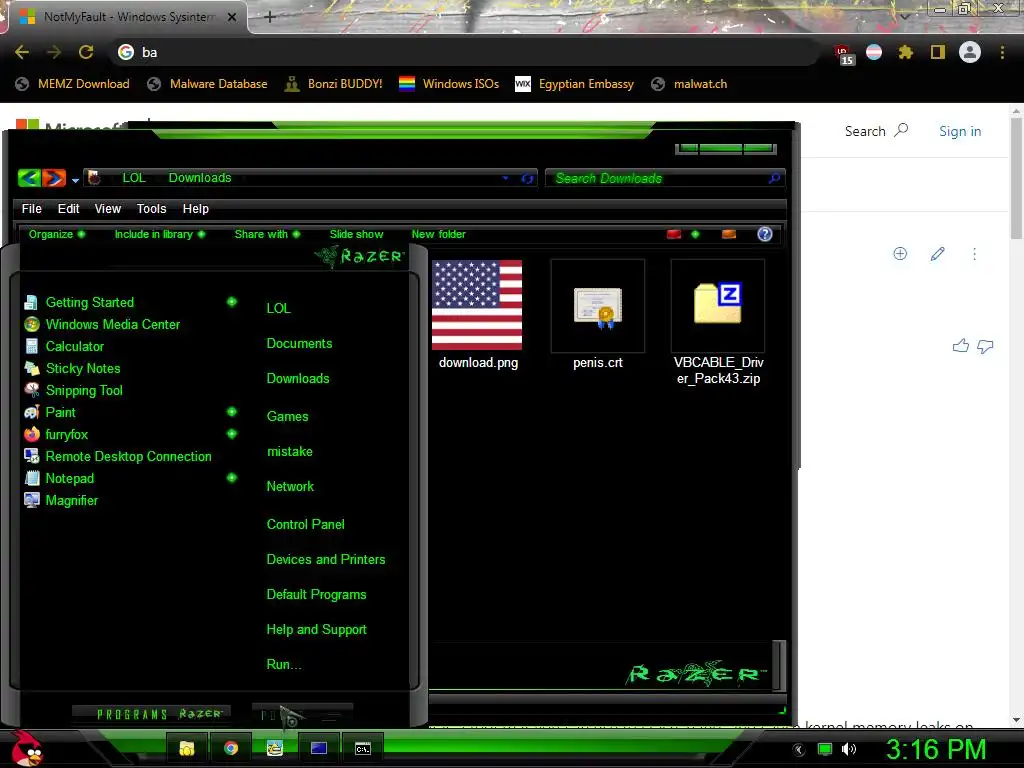1024x768 pixels.
Task: Open the LOL user folder link in Start menu
Action: [278, 308]
